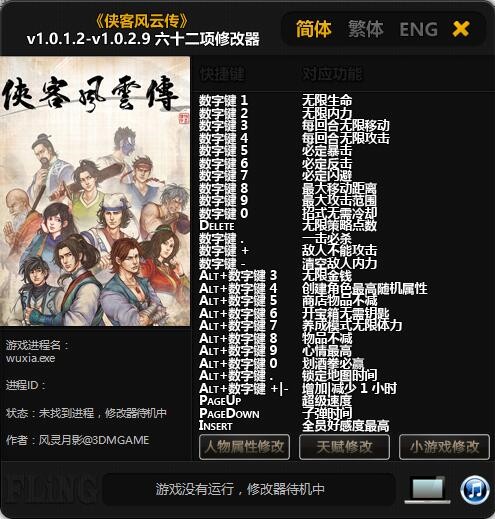Screen dimensions: 495x519
Task: Select the 一击必杀 function entry
Action: coord(327,238)
